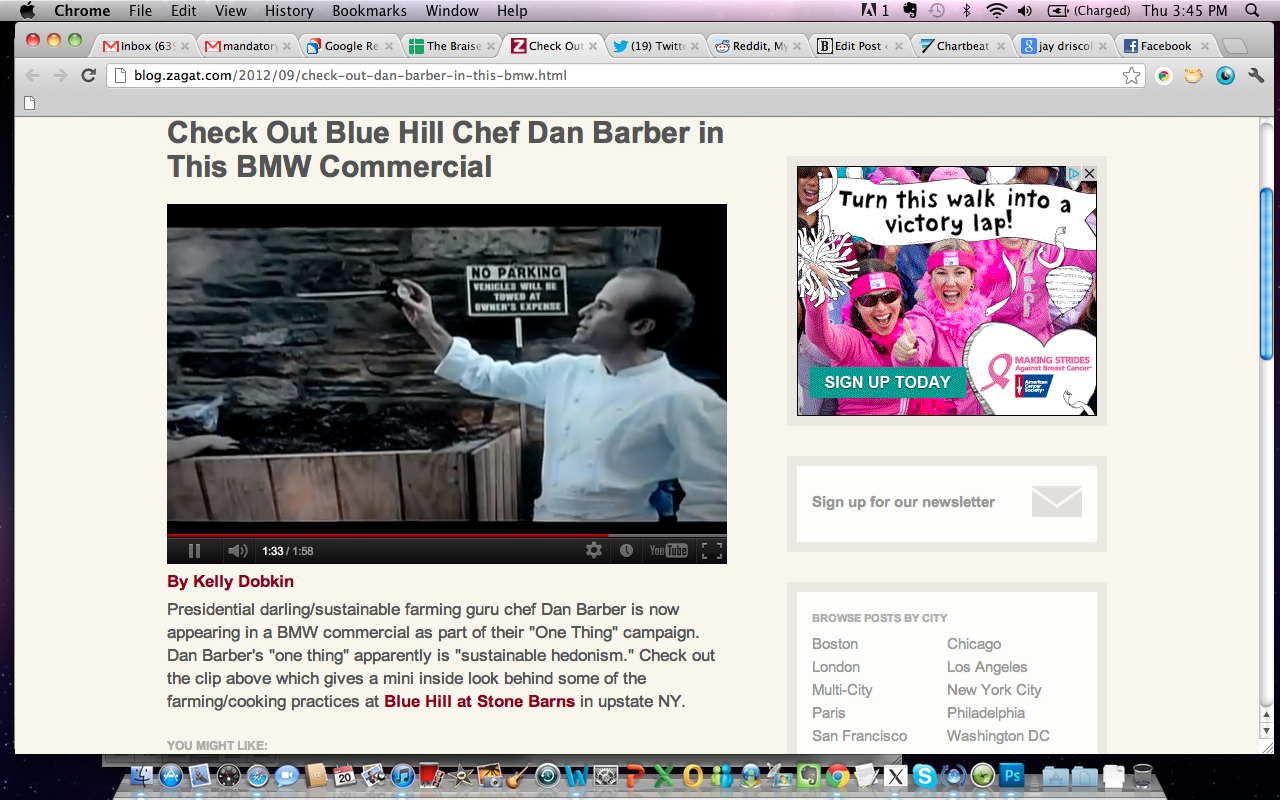
Task: Open Chrome wrench settings menu
Action: (1256, 76)
